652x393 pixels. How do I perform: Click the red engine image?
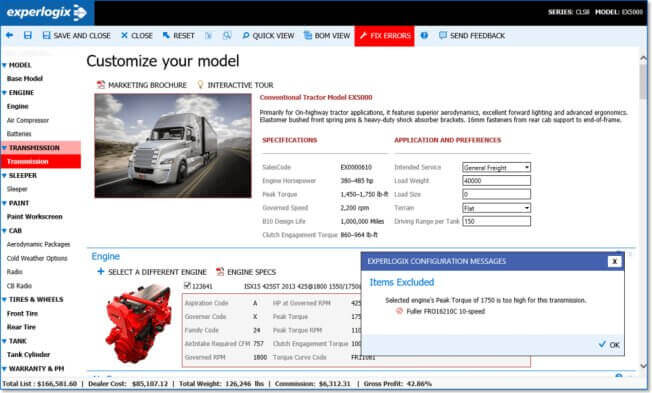pyautogui.click(x=138, y=324)
